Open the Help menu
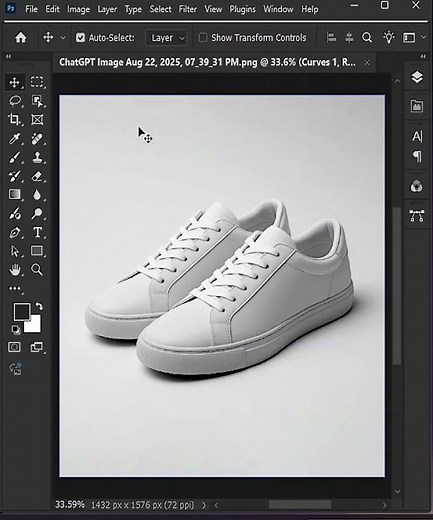433x520 pixels. 310,9
